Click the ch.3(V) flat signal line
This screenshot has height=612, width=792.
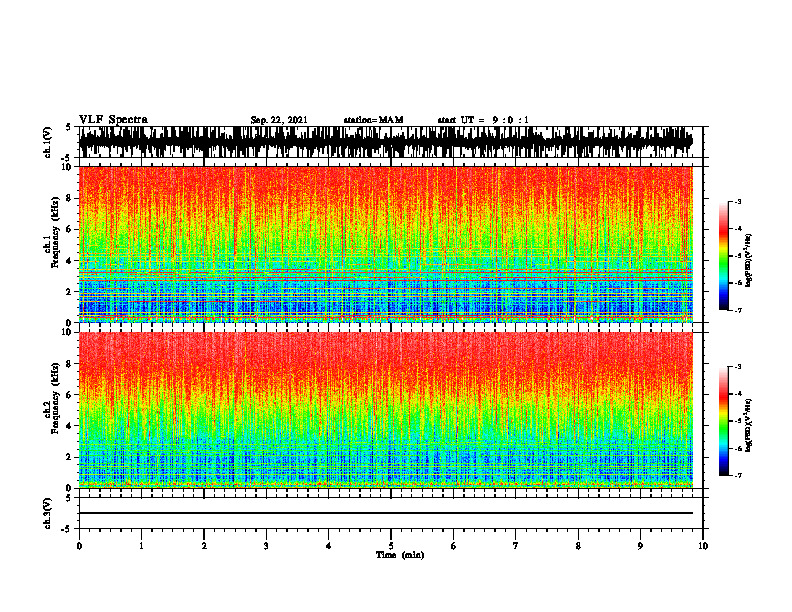click(385, 513)
